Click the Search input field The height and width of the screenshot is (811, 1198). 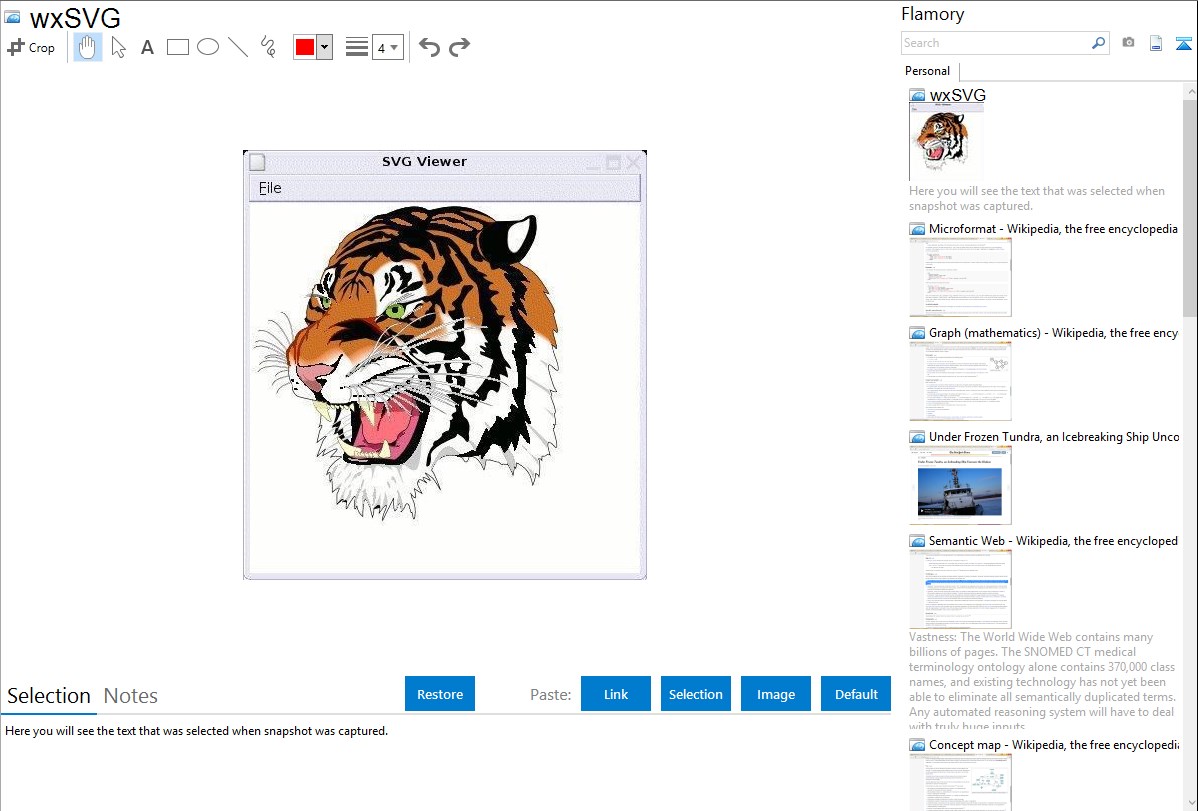[994, 43]
